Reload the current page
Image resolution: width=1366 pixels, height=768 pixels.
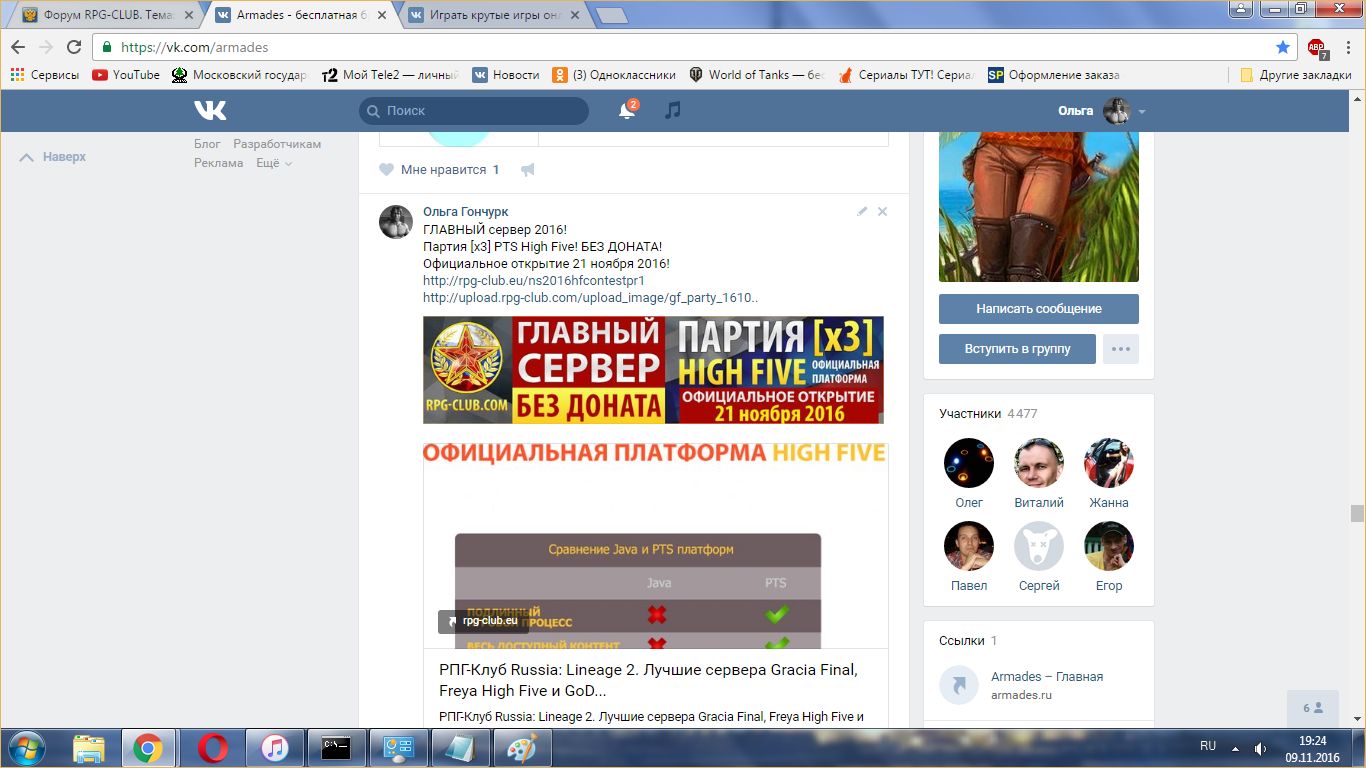coord(74,47)
